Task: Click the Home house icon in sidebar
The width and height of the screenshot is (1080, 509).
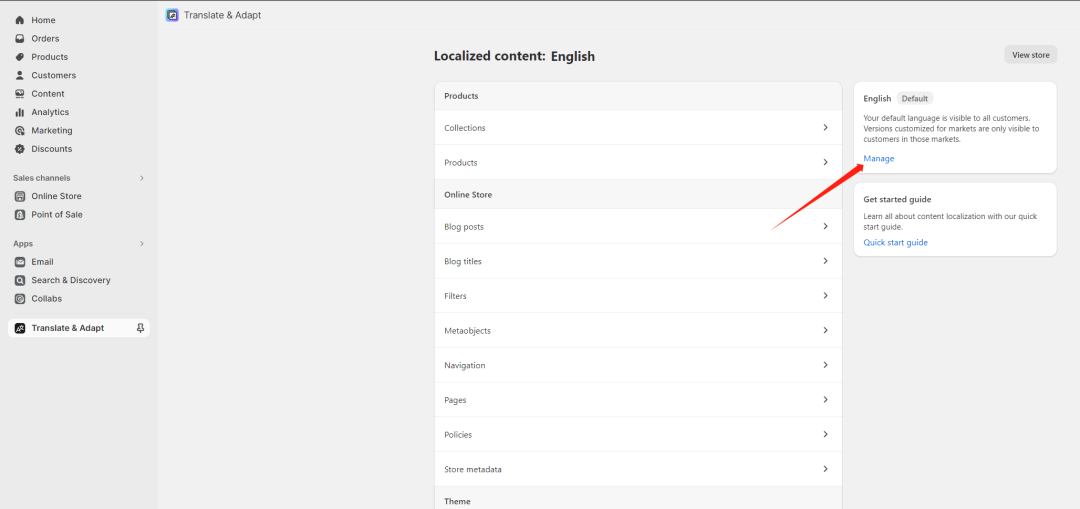Action: (x=20, y=20)
